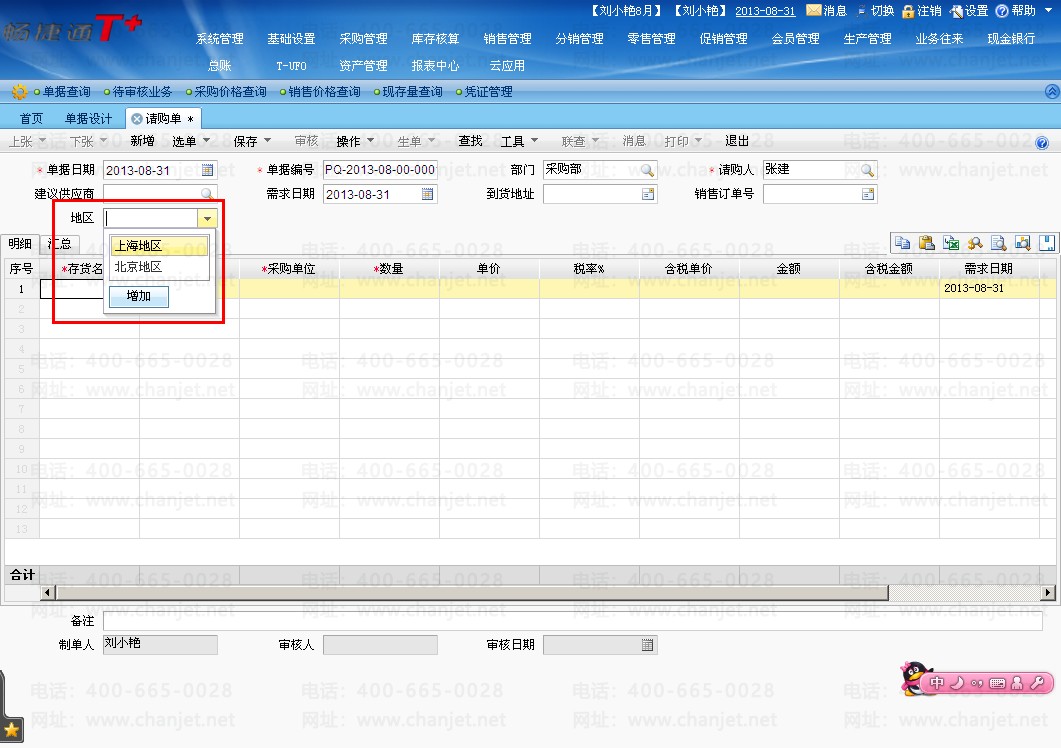The height and width of the screenshot is (748, 1061).
Task: Click the collapse chevron icon at right of shortcut bar
Action: coord(1052,91)
